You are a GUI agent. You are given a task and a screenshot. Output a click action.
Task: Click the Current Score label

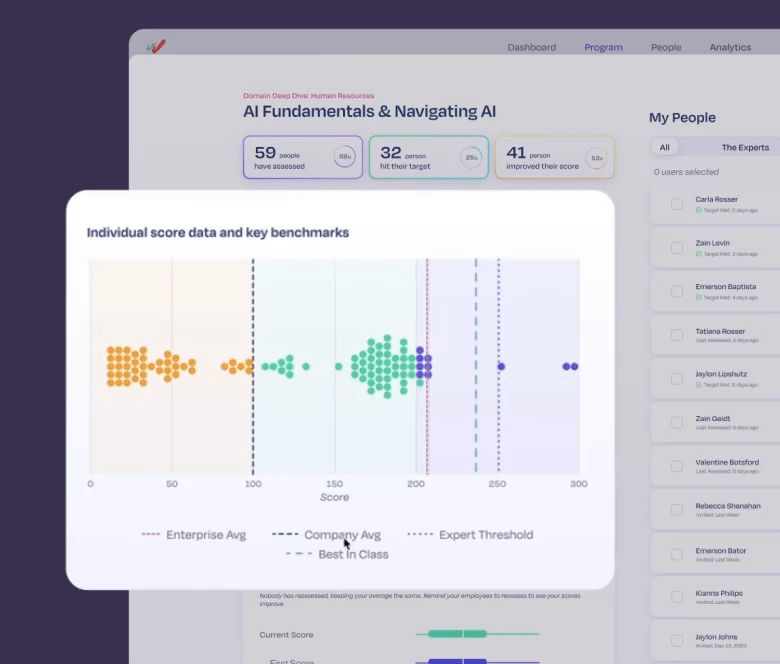286,635
